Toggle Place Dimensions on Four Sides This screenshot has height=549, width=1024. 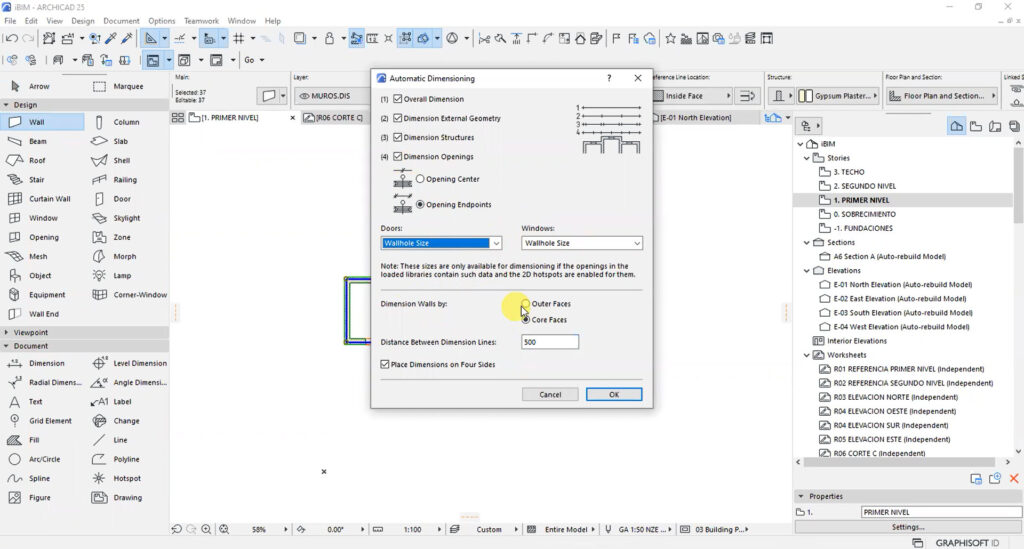click(385, 364)
